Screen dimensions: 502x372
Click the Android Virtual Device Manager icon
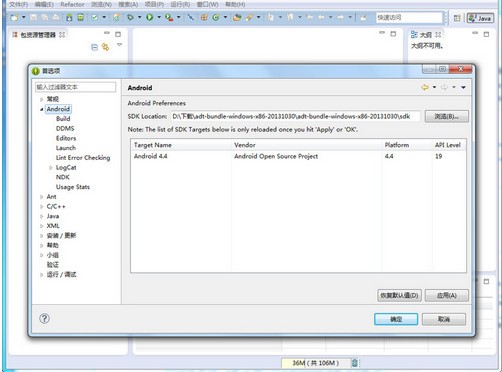click(80, 17)
